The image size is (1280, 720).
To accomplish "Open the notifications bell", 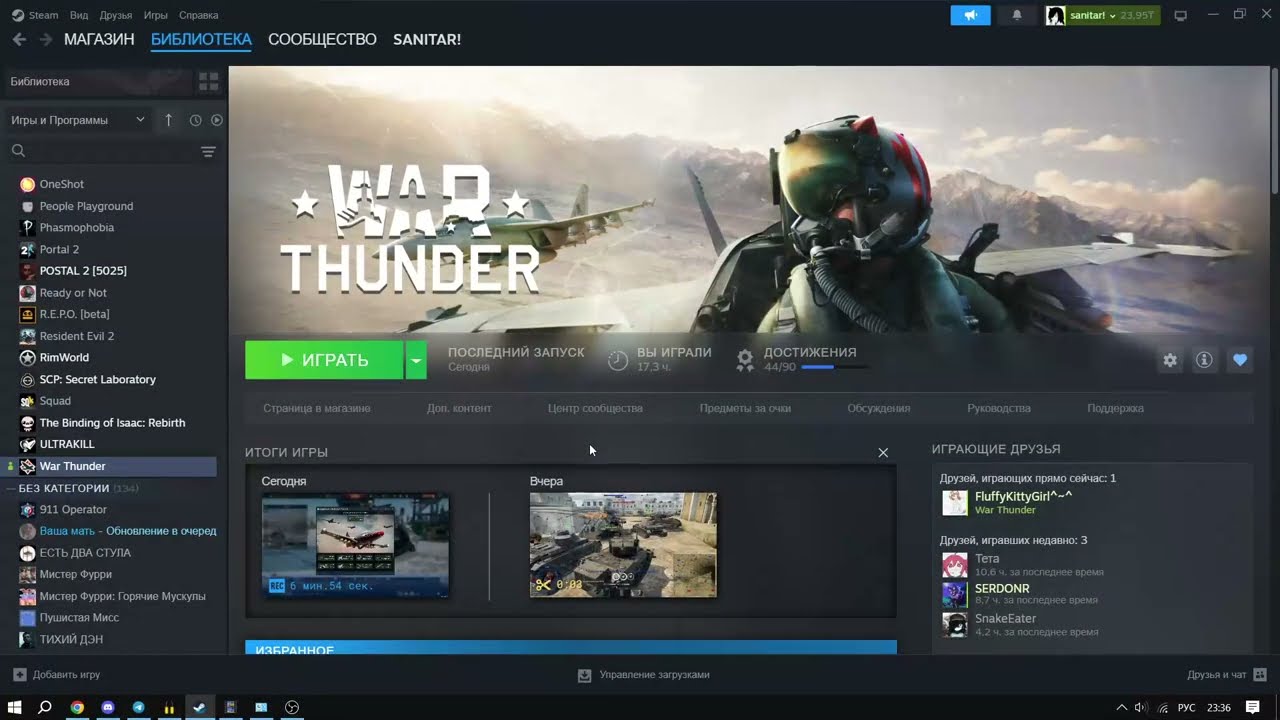I will tap(1017, 15).
